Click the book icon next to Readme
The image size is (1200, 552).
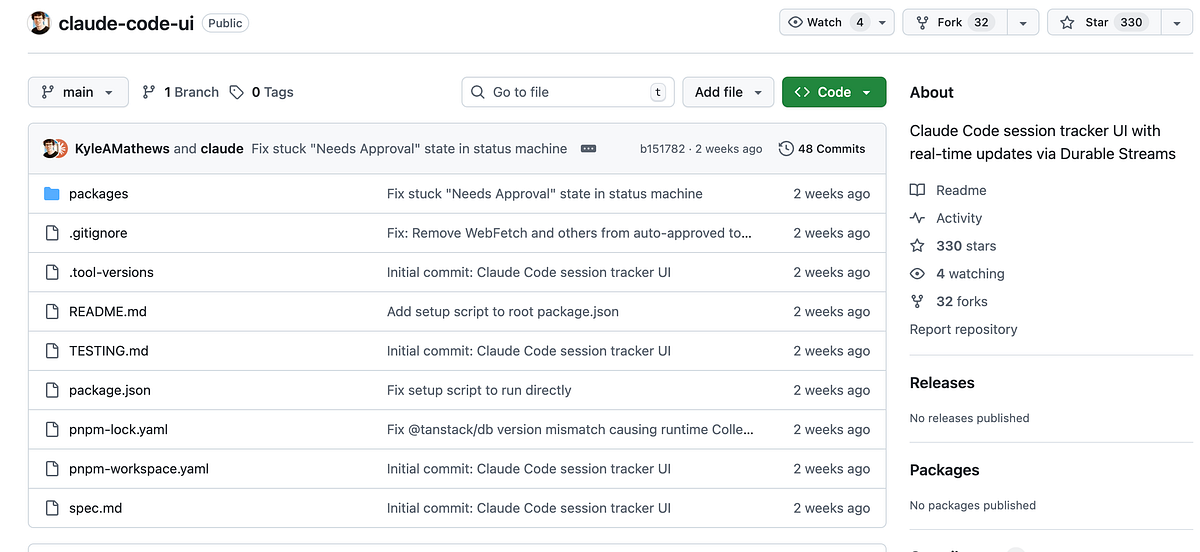pos(917,190)
